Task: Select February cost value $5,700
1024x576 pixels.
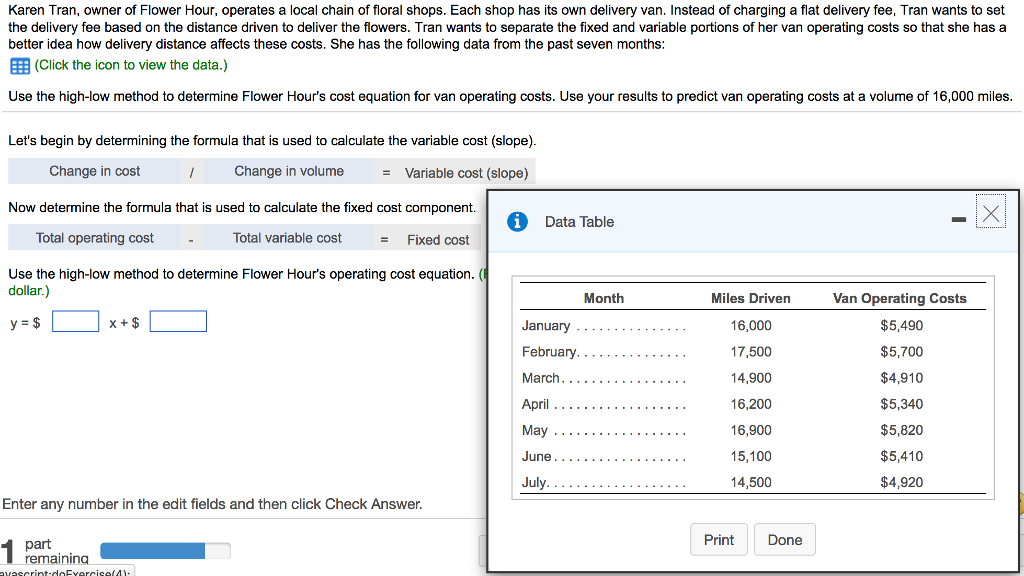Action: 901,352
